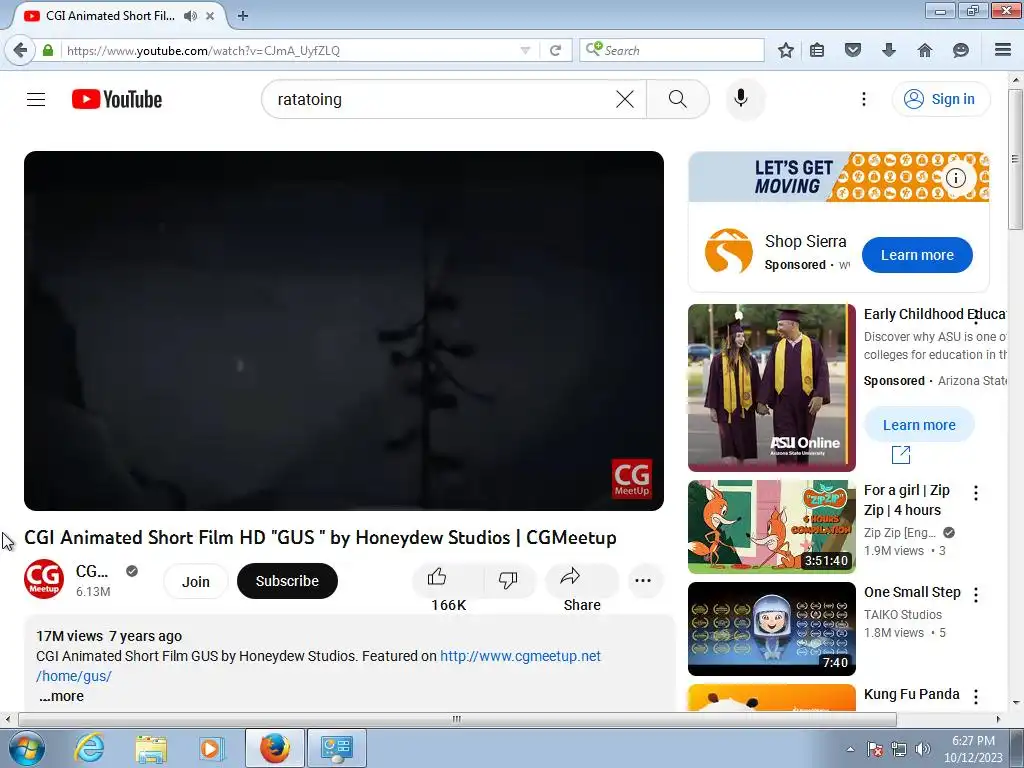Open ad info icon on Sierra banner
The height and width of the screenshot is (768, 1024).
click(955, 178)
